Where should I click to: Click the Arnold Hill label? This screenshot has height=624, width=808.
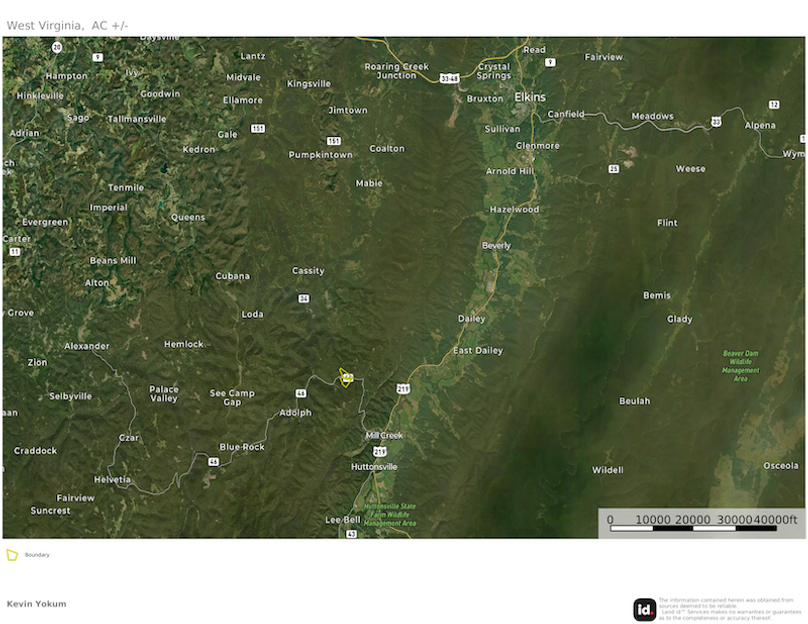510,172
